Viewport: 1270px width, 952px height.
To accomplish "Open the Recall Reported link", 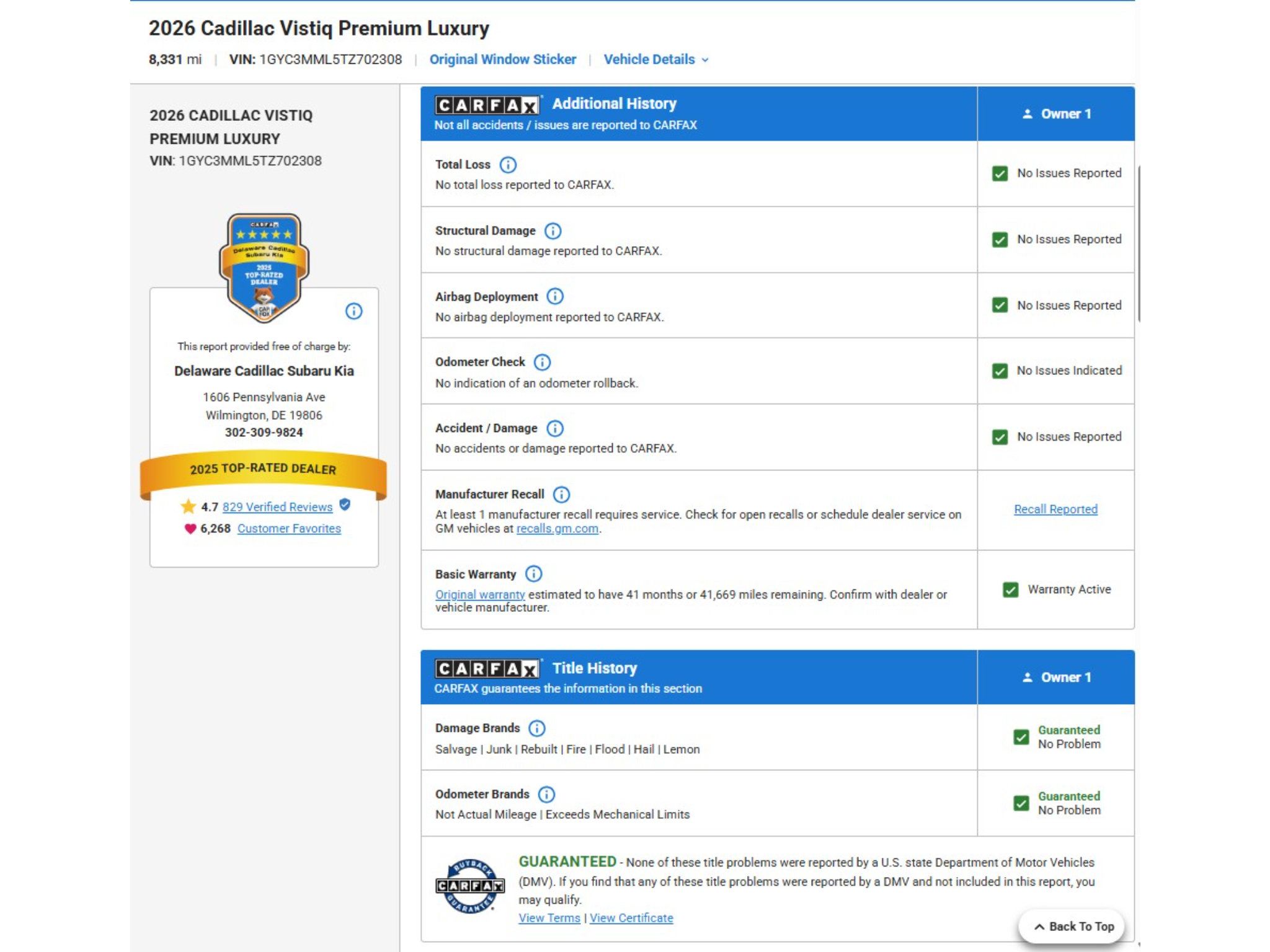I will click(x=1055, y=509).
